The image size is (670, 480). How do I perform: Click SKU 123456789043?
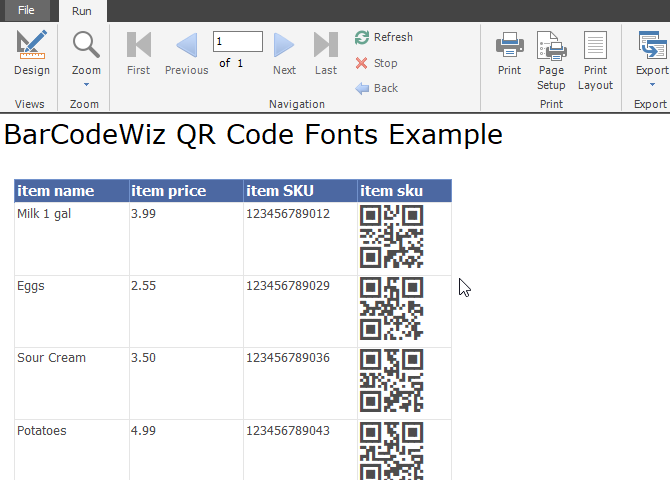pyautogui.click(x=288, y=430)
